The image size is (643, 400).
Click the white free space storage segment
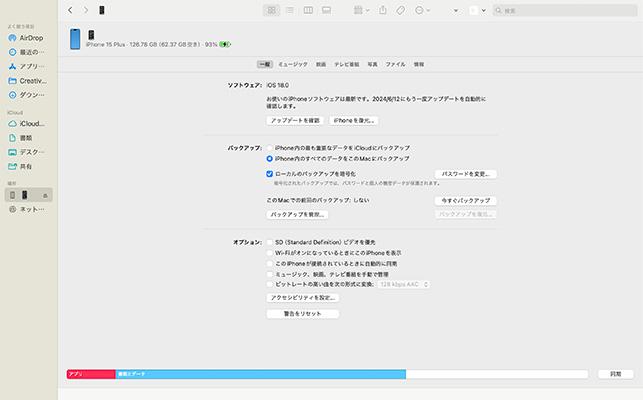tap(497, 374)
